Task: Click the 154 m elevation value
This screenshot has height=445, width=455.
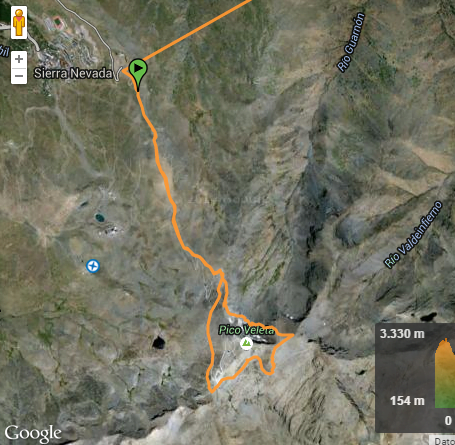Action: pyautogui.click(x=407, y=400)
